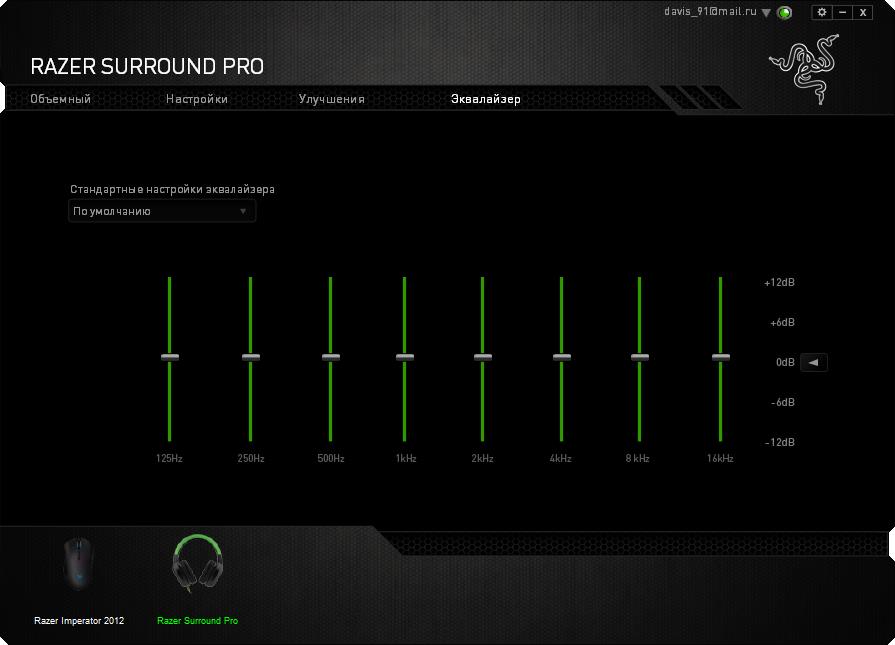The width and height of the screenshot is (895, 645).
Task: Click the 16kHz slider handle
Action: coord(720,357)
